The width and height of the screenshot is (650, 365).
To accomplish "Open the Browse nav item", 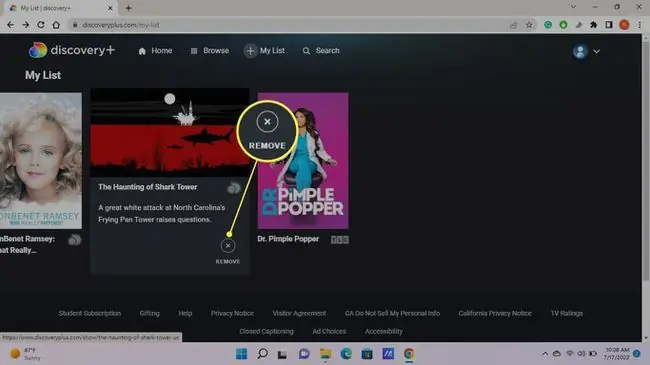I will (210, 51).
